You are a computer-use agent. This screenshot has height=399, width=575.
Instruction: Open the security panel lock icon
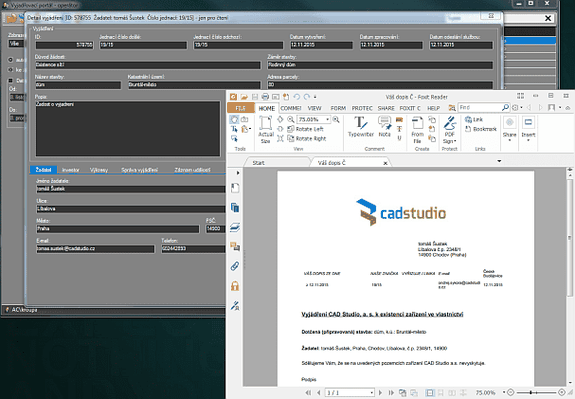[235, 286]
